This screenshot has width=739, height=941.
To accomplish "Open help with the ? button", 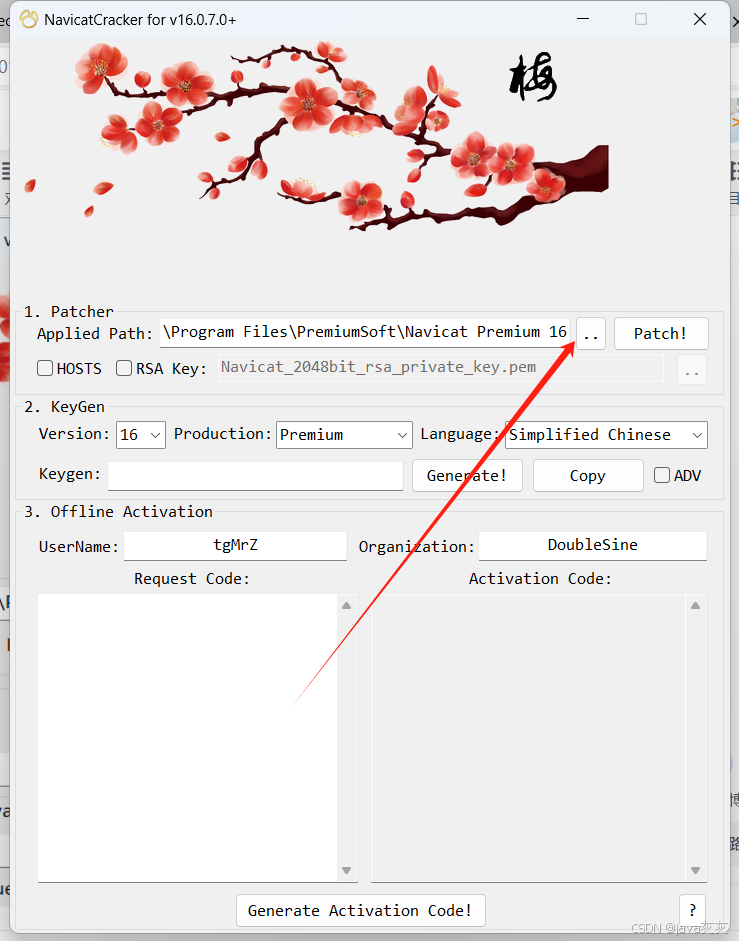I will pos(693,911).
